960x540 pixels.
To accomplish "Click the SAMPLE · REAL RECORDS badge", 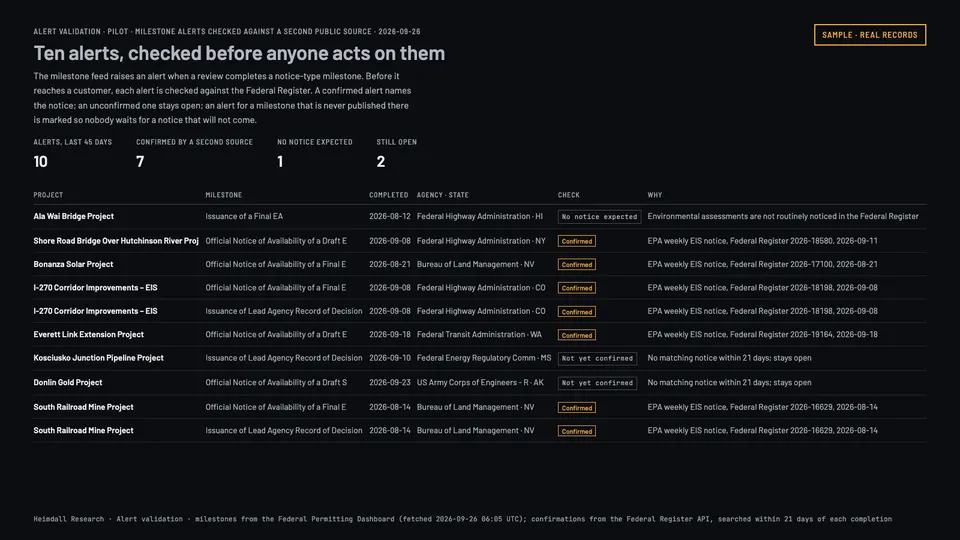I will pos(869,35).
